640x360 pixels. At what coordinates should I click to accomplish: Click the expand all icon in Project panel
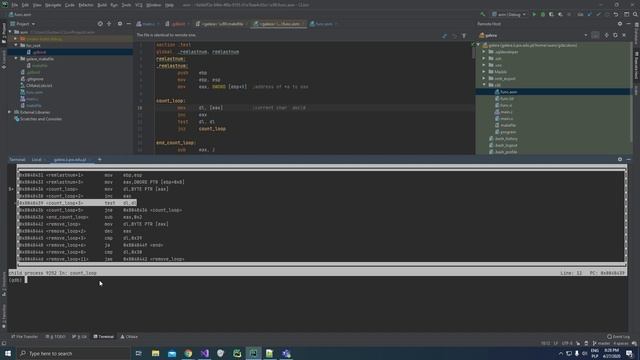click(109, 24)
